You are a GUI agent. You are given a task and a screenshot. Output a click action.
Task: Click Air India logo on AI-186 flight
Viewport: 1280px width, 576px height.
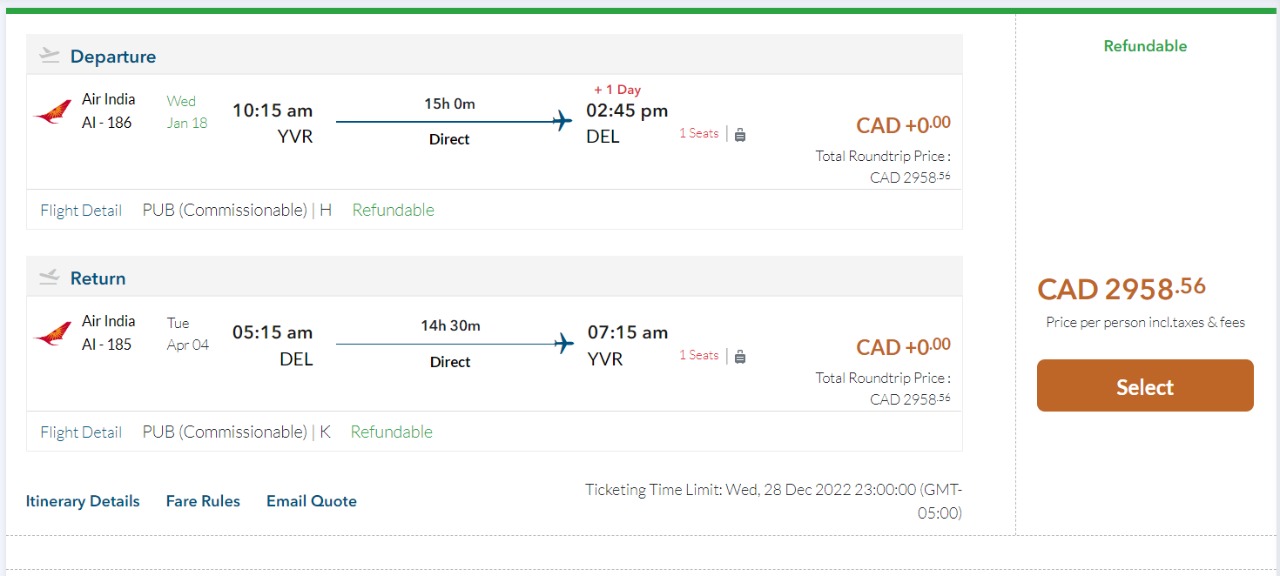coord(52,111)
